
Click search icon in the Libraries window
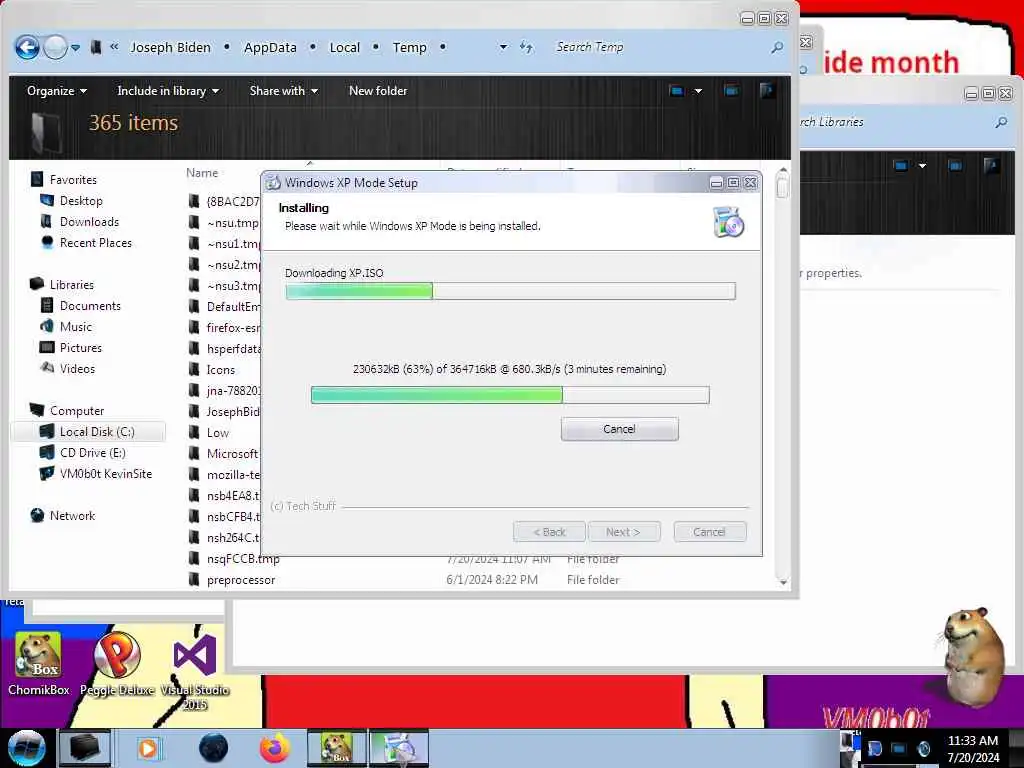1001,122
